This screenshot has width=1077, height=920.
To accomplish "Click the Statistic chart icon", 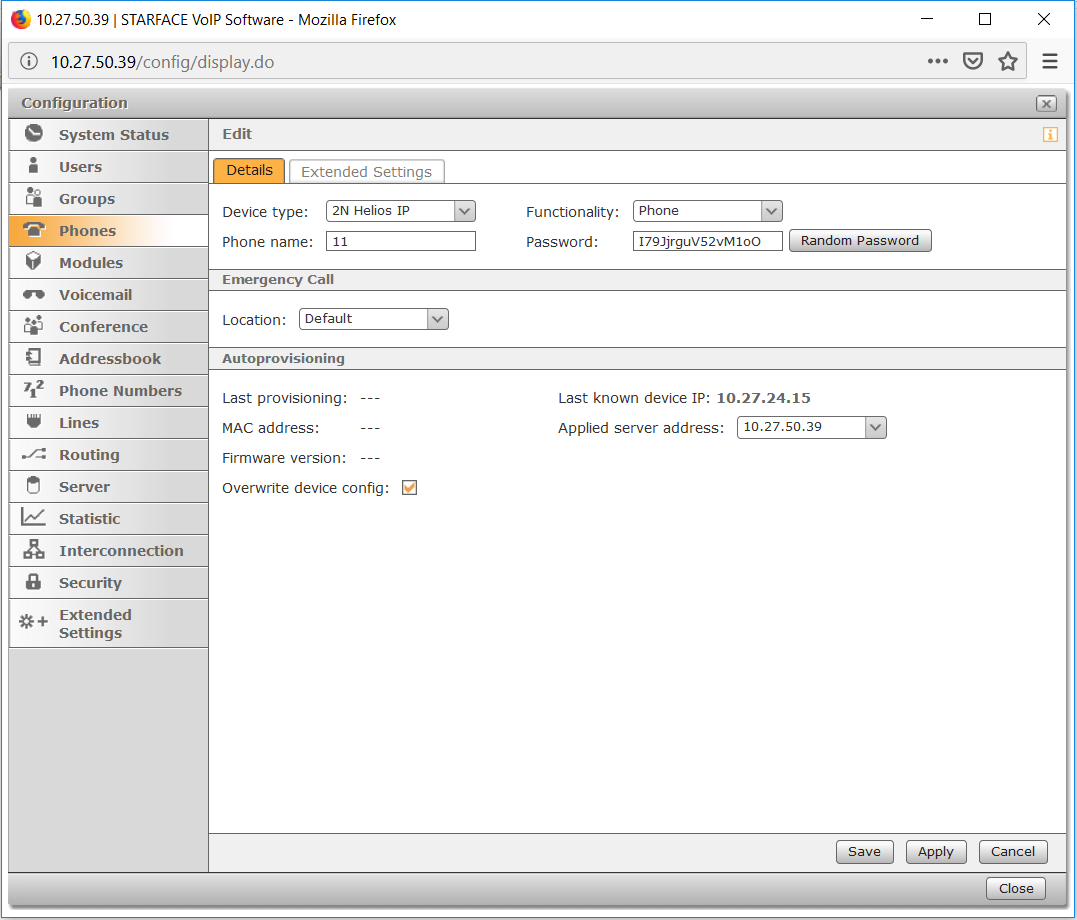I will (34, 518).
